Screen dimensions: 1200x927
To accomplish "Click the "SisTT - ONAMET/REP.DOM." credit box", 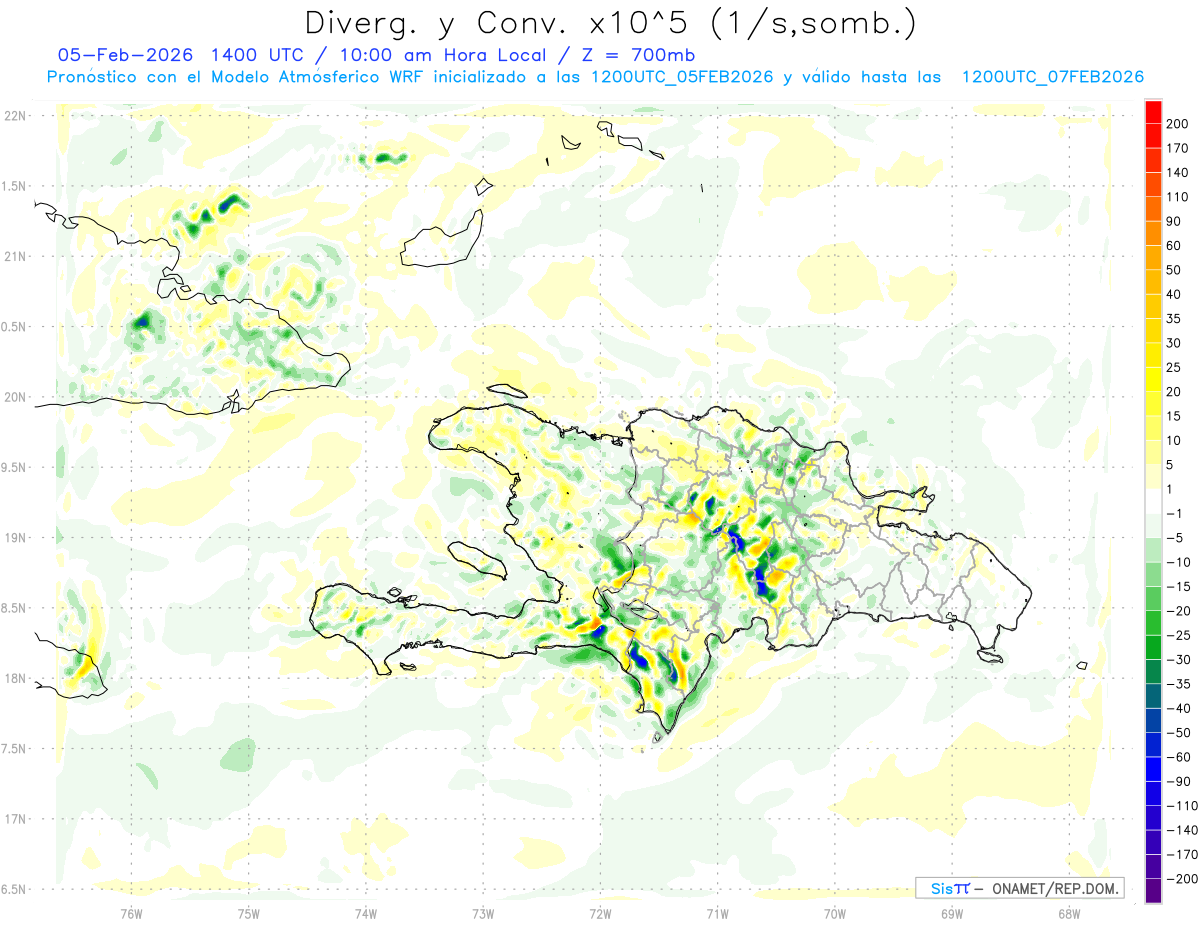I will 1019,888.
